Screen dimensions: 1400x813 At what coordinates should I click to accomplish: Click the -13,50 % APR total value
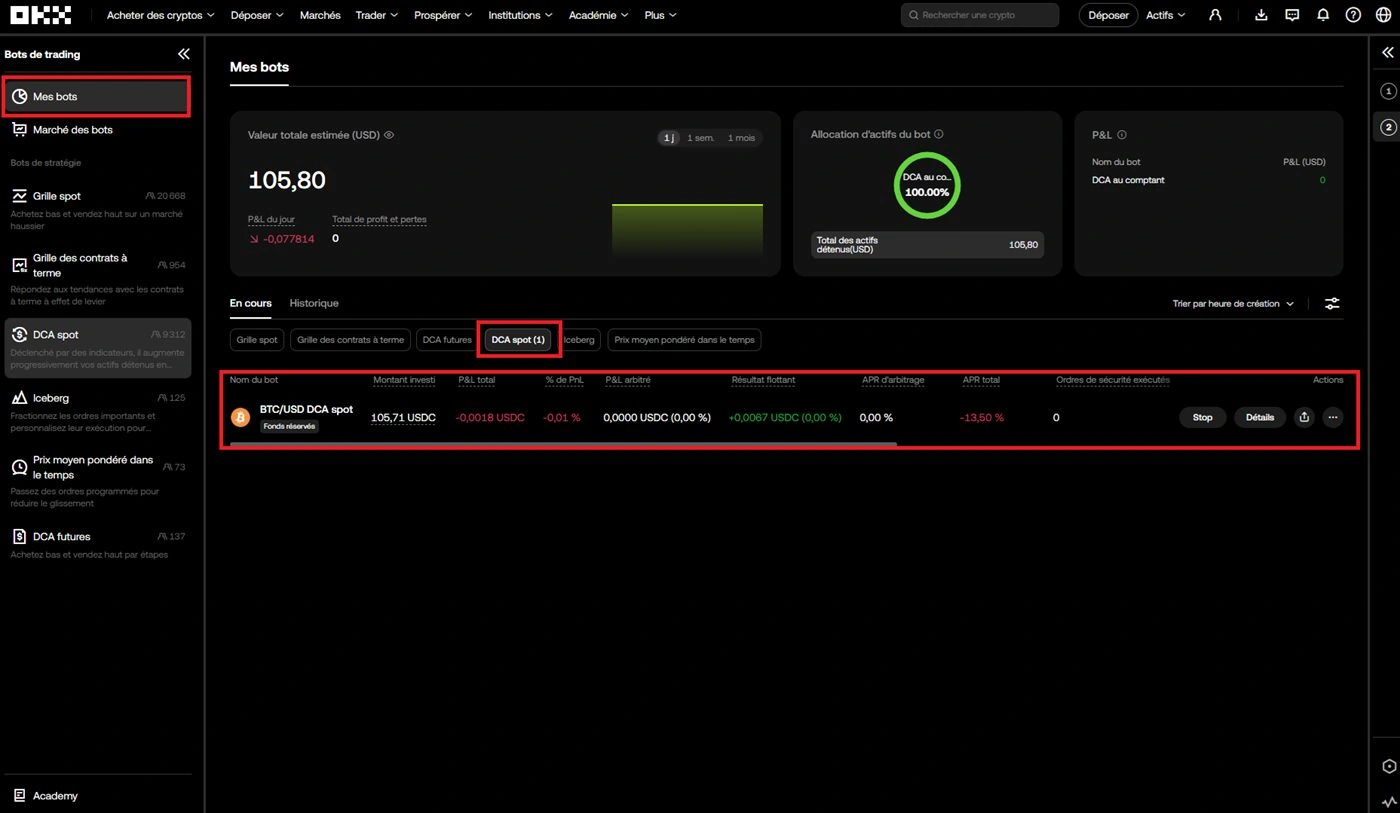coord(981,417)
